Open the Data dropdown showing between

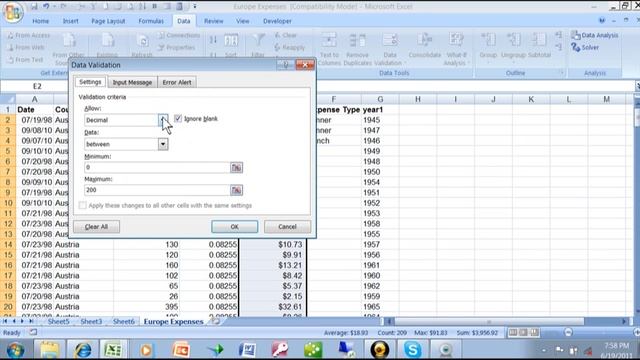point(163,144)
